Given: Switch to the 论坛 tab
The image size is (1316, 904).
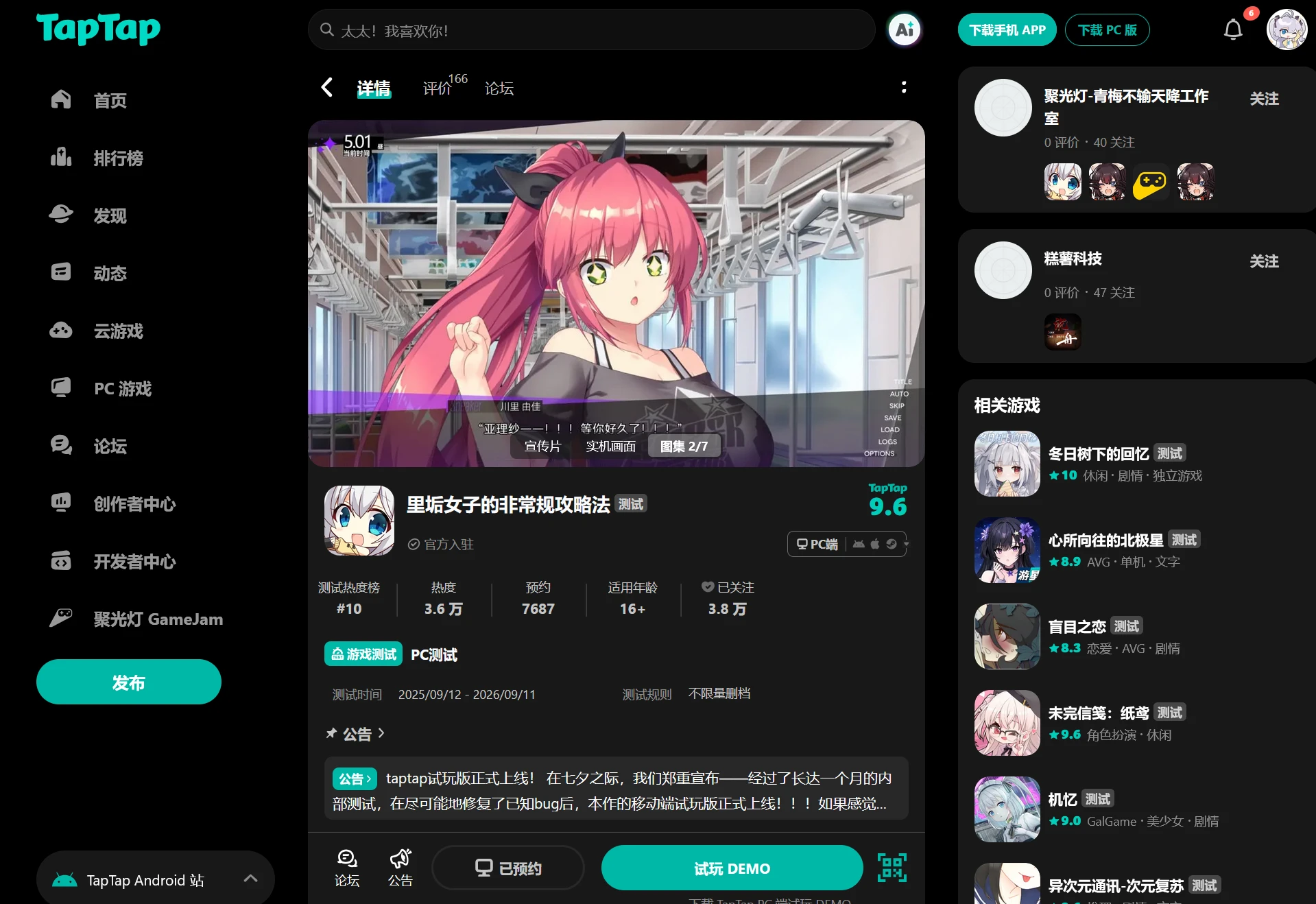Looking at the screenshot, I should coord(499,88).
